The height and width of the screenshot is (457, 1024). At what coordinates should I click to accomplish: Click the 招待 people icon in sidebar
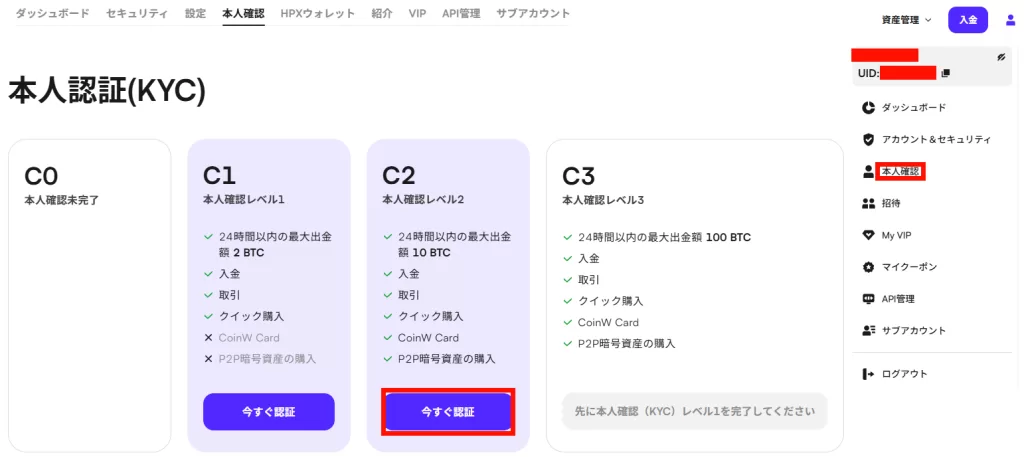coord(868,203)
